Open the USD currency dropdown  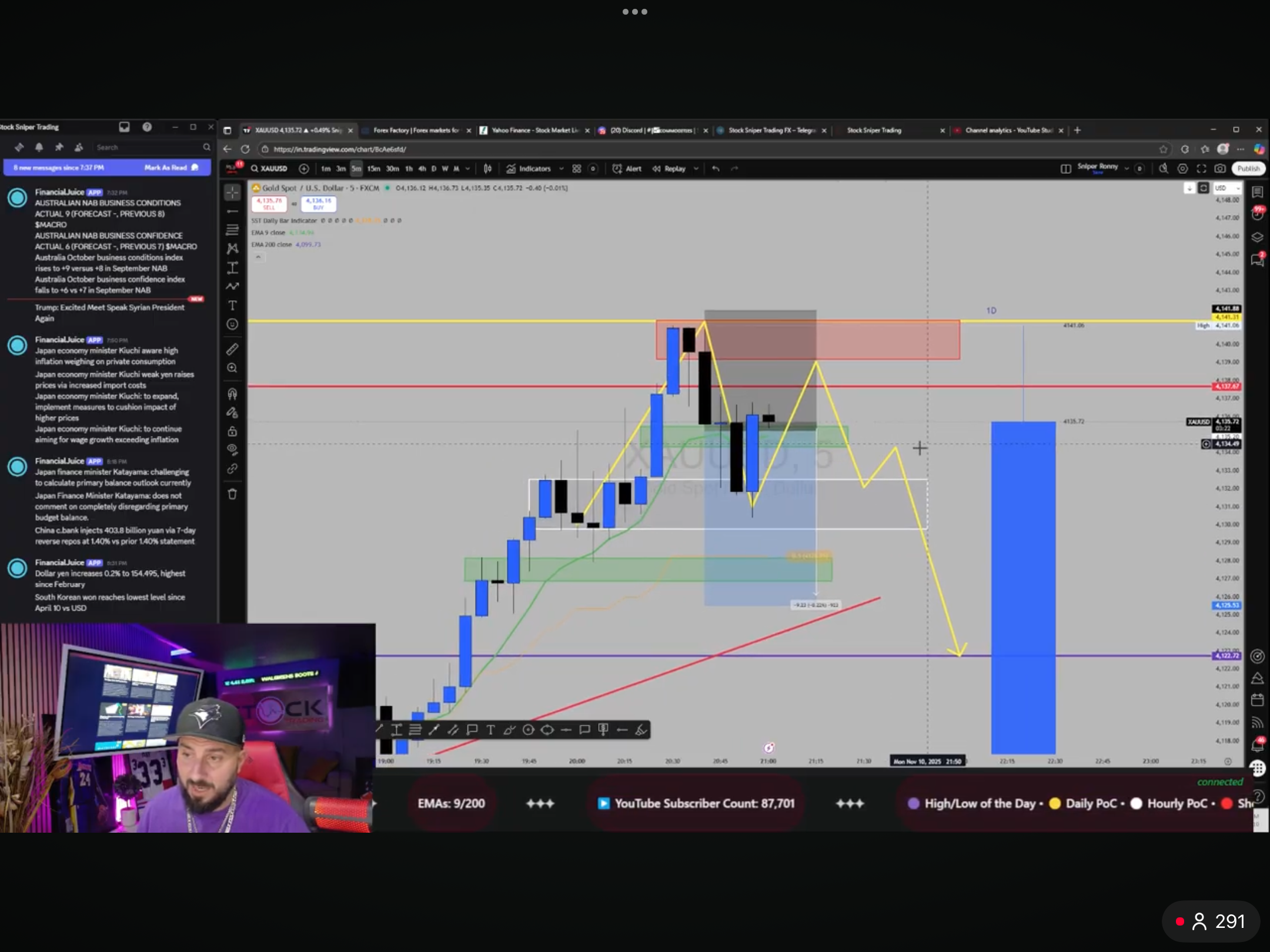click(x=1226, y=188)
